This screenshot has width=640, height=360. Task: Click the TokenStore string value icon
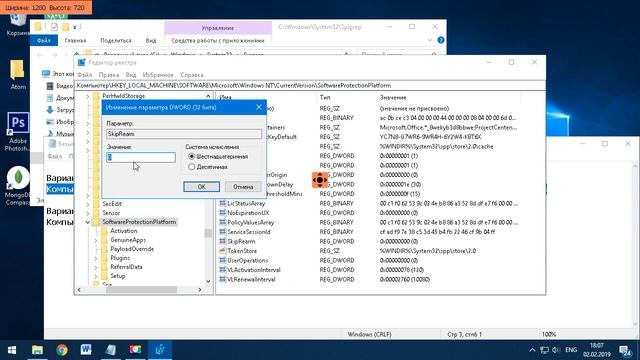[x=222, y=251]
